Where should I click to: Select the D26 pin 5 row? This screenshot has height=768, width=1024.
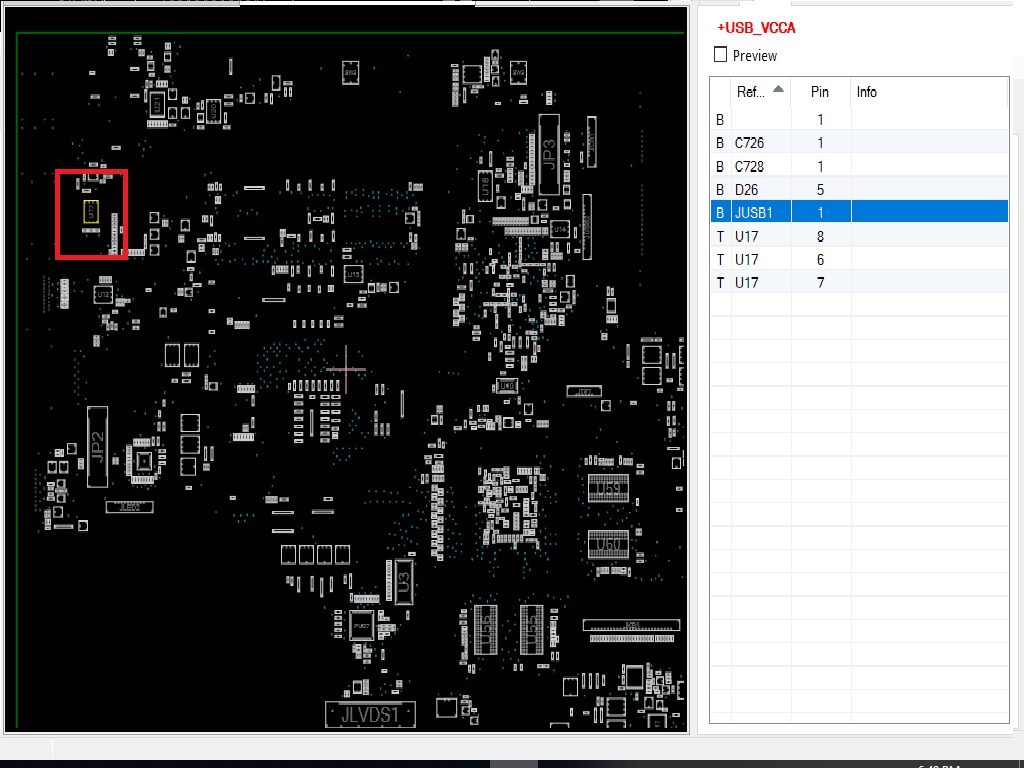tap(859, 189)
